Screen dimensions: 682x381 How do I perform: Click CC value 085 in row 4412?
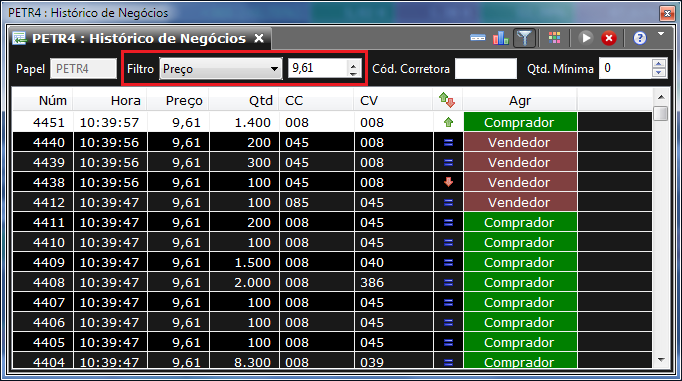(317, 202)
